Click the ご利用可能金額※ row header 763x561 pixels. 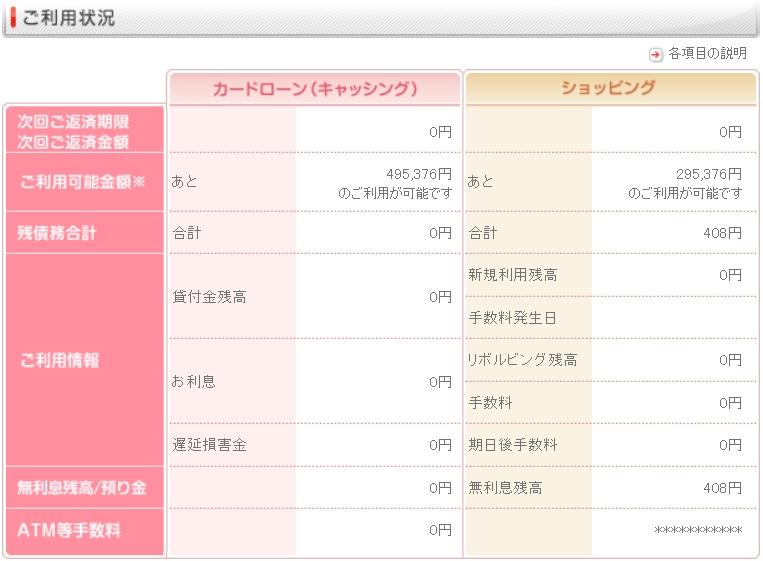tap(84, 181)
